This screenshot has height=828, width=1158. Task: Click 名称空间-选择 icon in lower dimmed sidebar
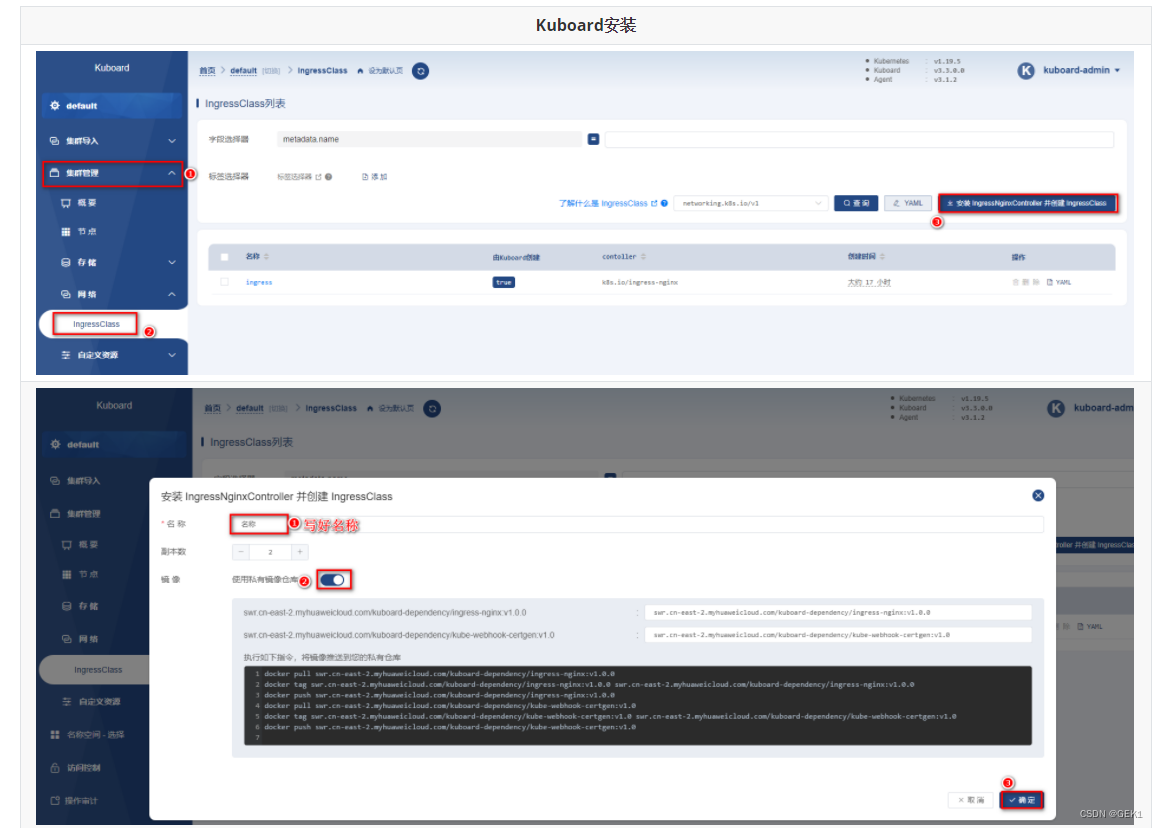point(55,734)
